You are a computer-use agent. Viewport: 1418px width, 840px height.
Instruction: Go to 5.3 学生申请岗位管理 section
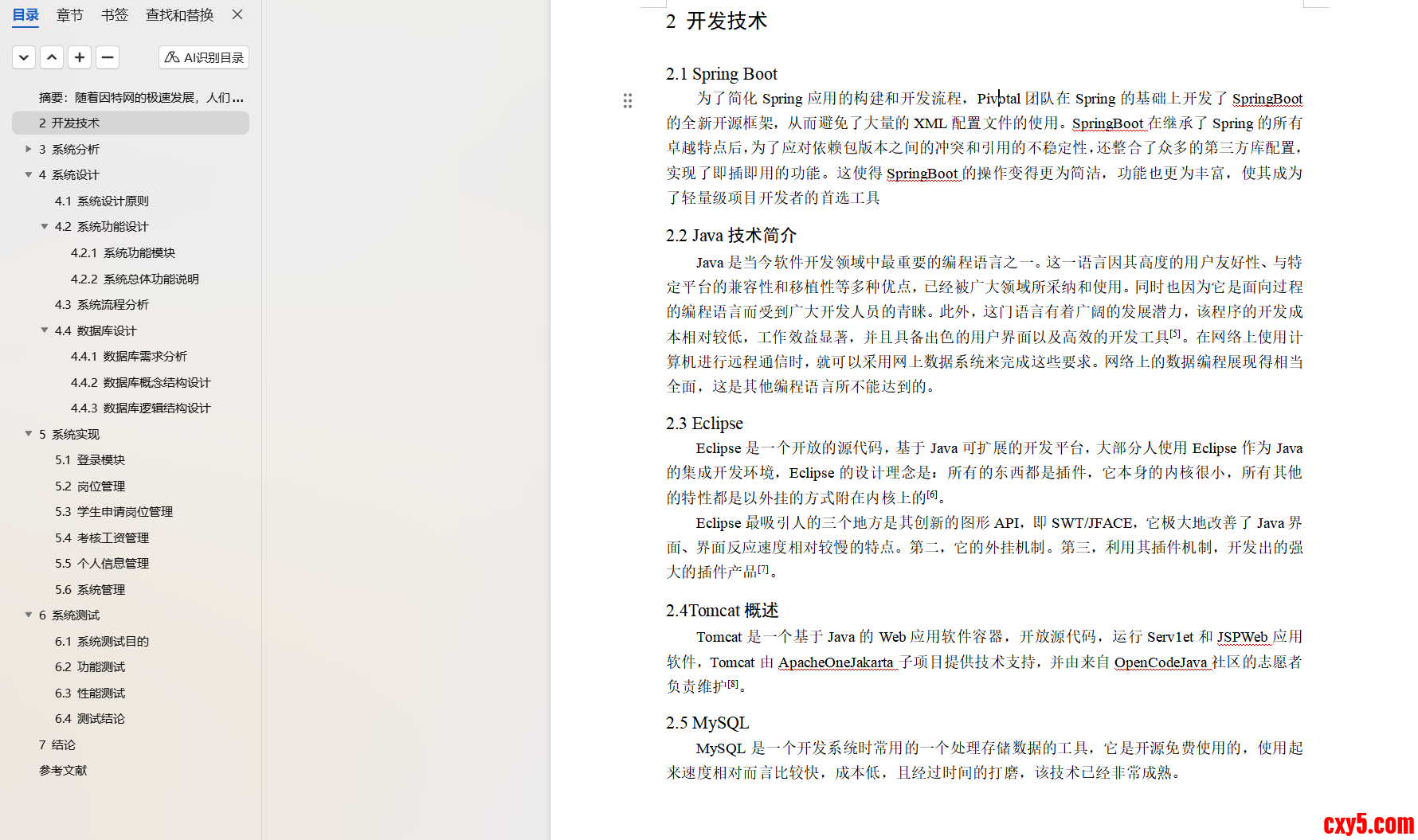(x=114, y=511)
